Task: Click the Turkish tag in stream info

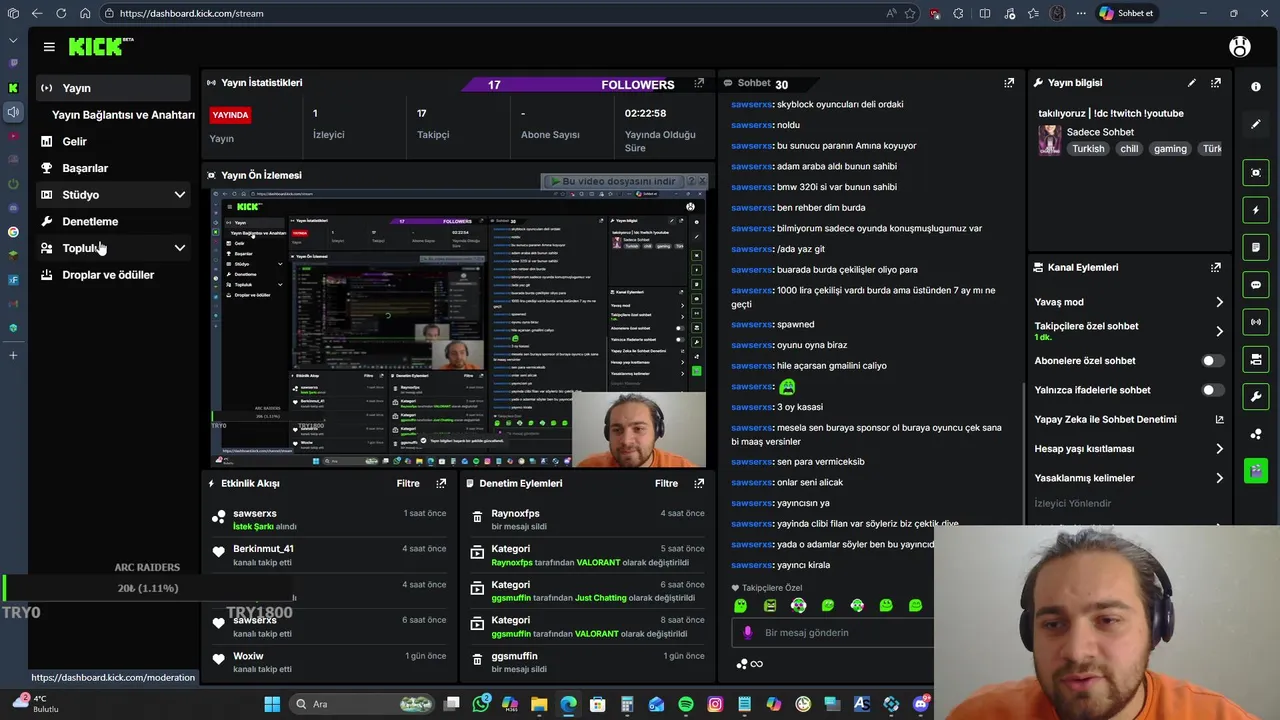Action: tap(1088, 149)
